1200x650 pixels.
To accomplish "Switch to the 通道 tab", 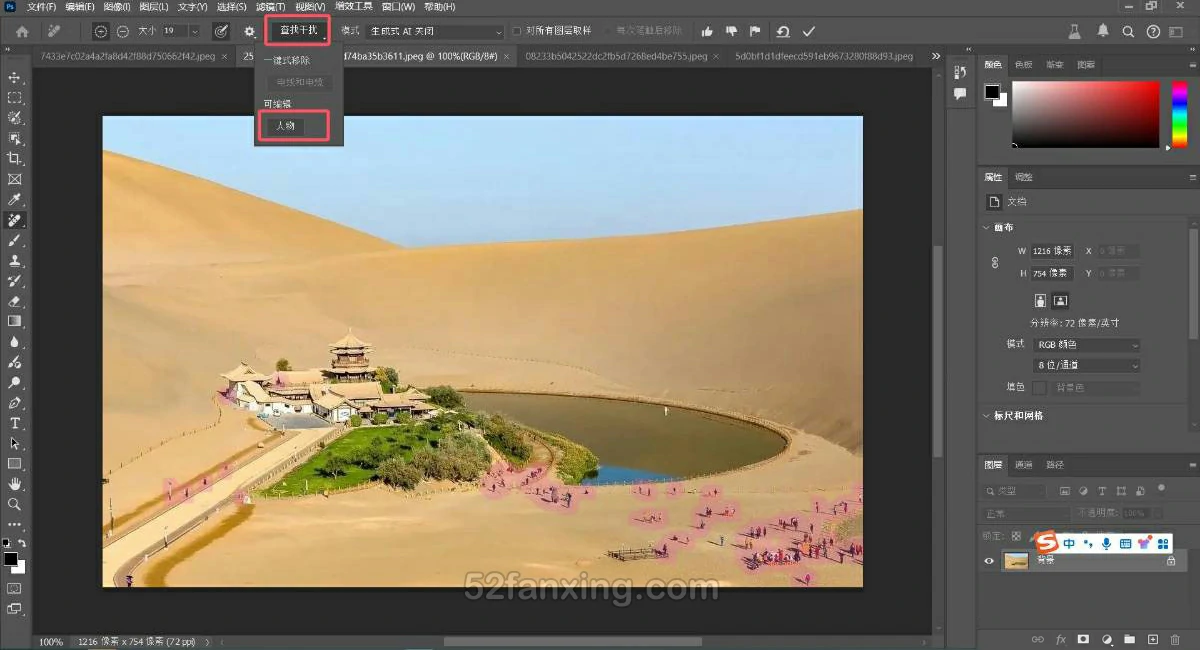I will tap(1024, 465).
